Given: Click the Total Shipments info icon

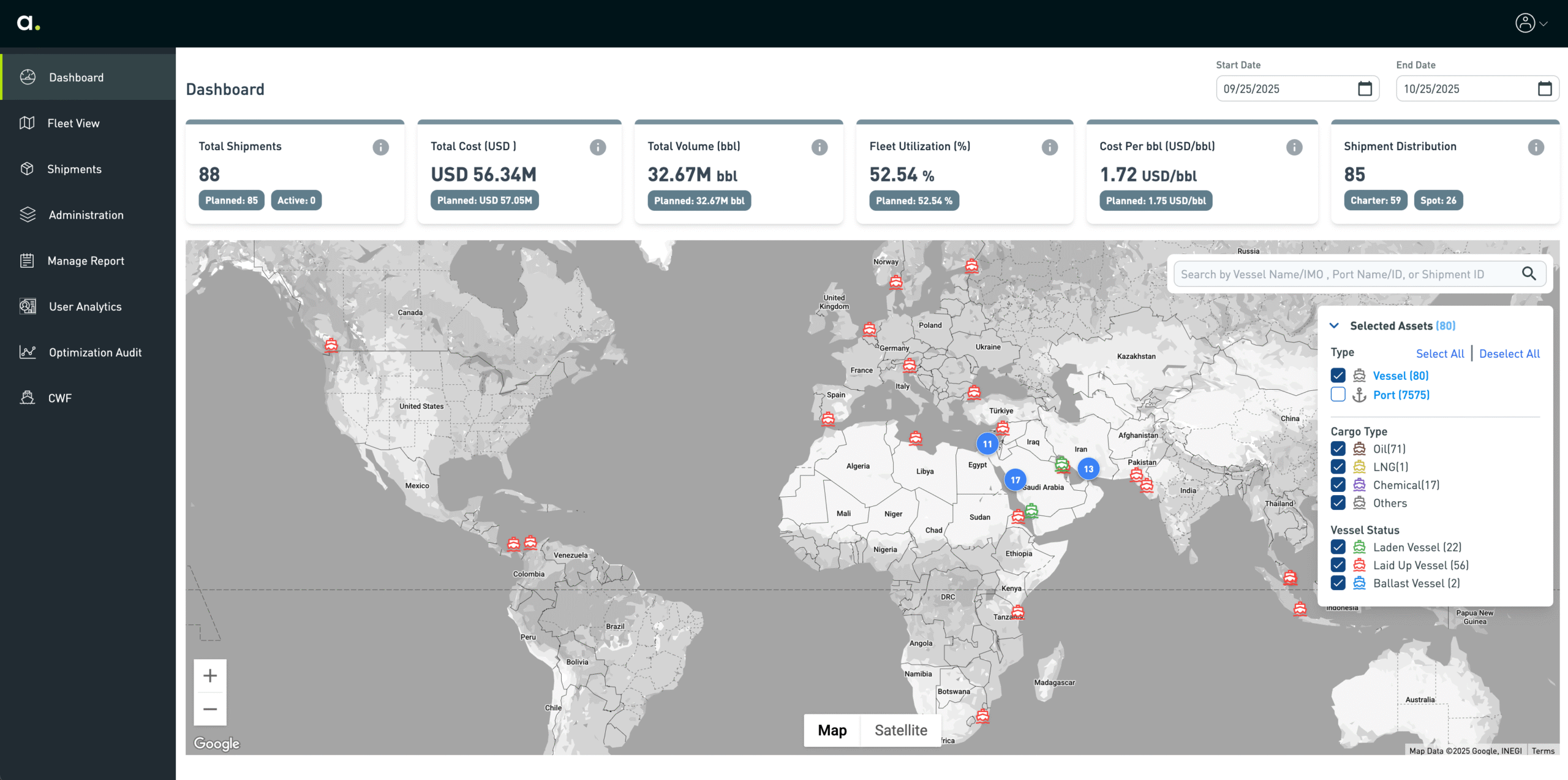Looking at the screenshot, I should pyautogui.click(x=380, y=147).
